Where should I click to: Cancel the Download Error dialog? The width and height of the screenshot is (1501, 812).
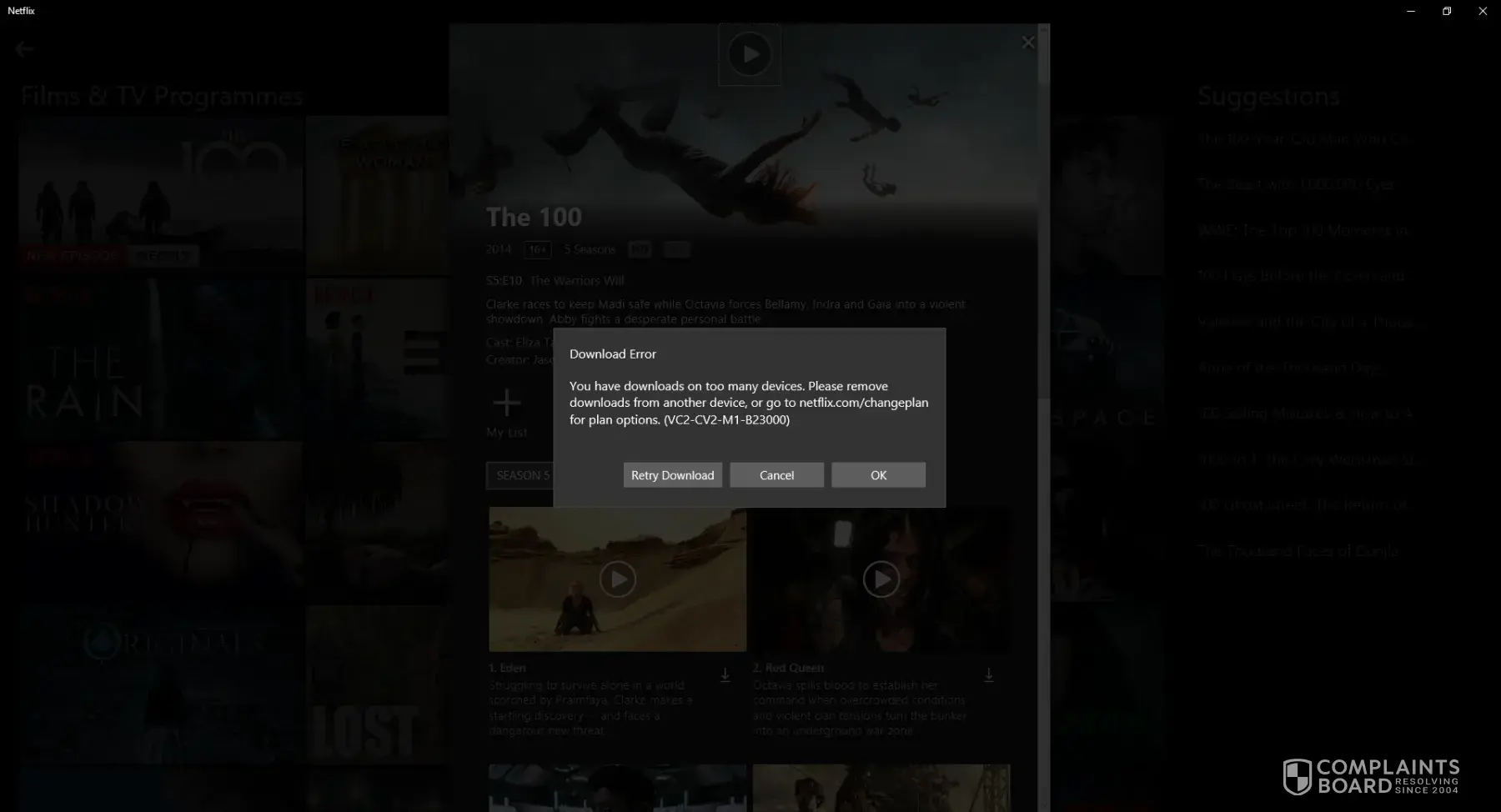point(776,475)
